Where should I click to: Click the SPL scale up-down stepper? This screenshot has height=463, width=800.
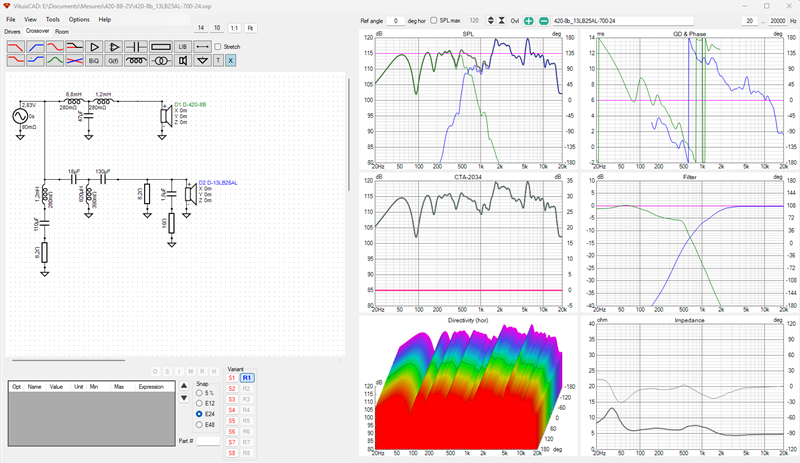coord(491,20)
